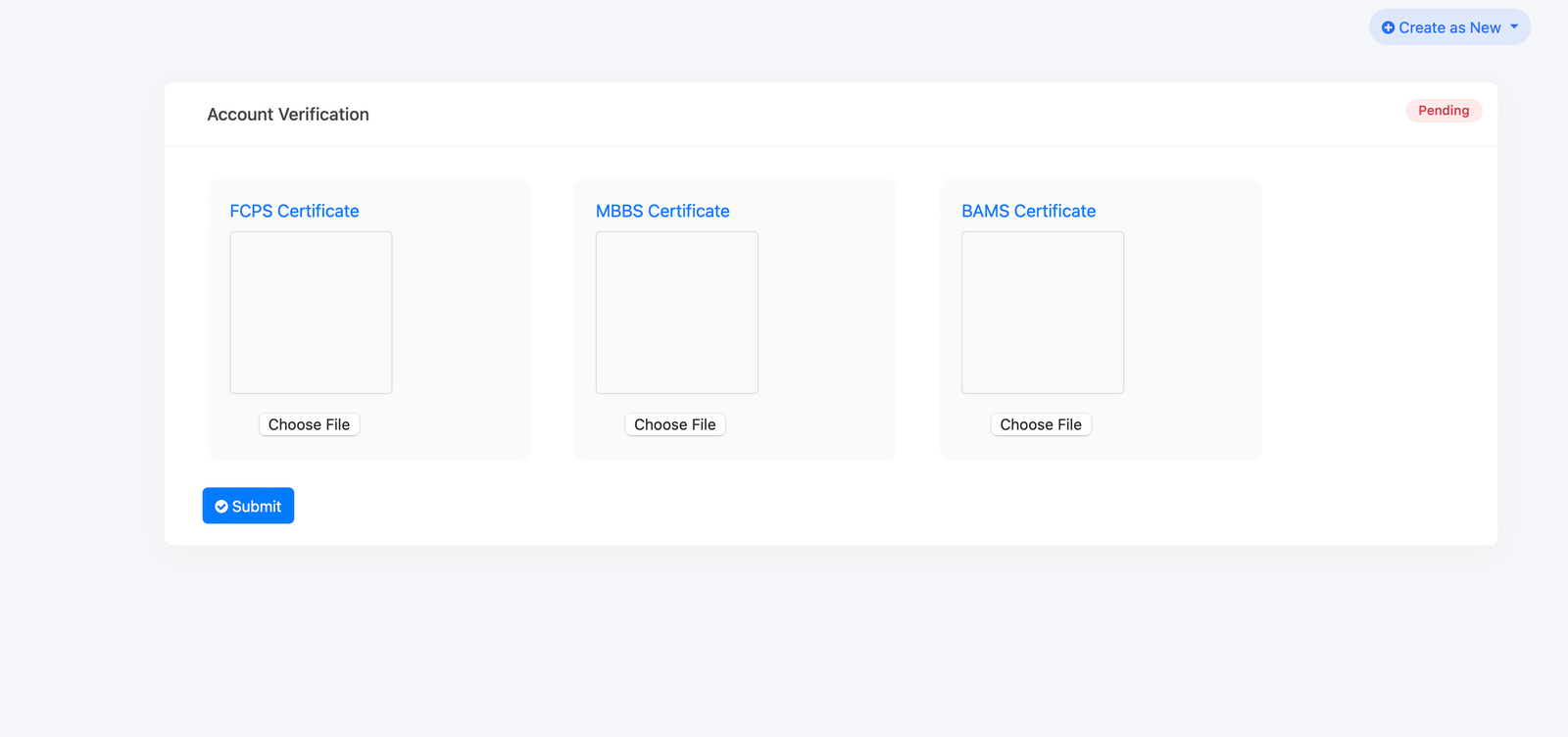1568x737 pixels.
Task: Click blank space right of BAMS preview box
Action: (x=1192, y=314)
